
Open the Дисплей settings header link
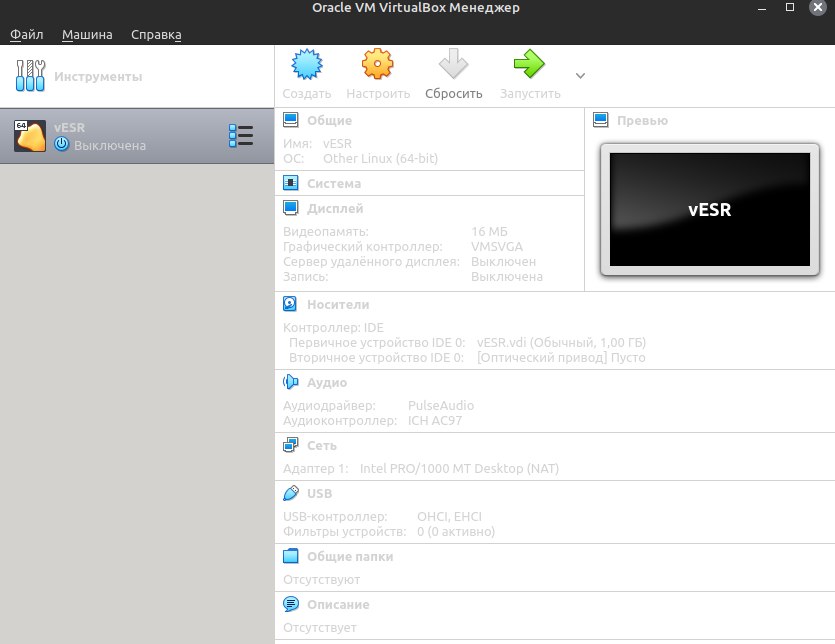[x=335, y=208]
